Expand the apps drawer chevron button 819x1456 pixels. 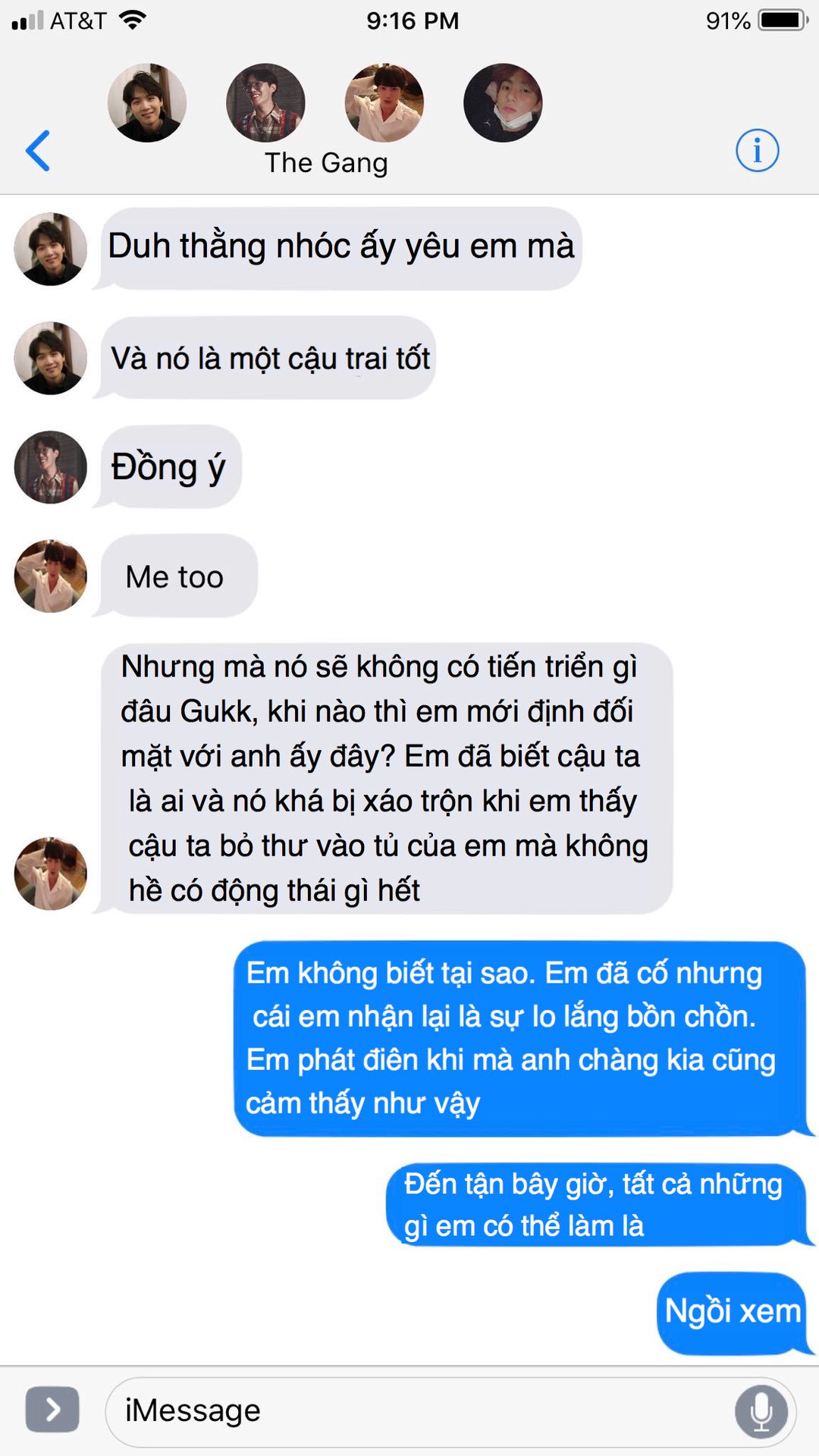(x=52, y=1410)
